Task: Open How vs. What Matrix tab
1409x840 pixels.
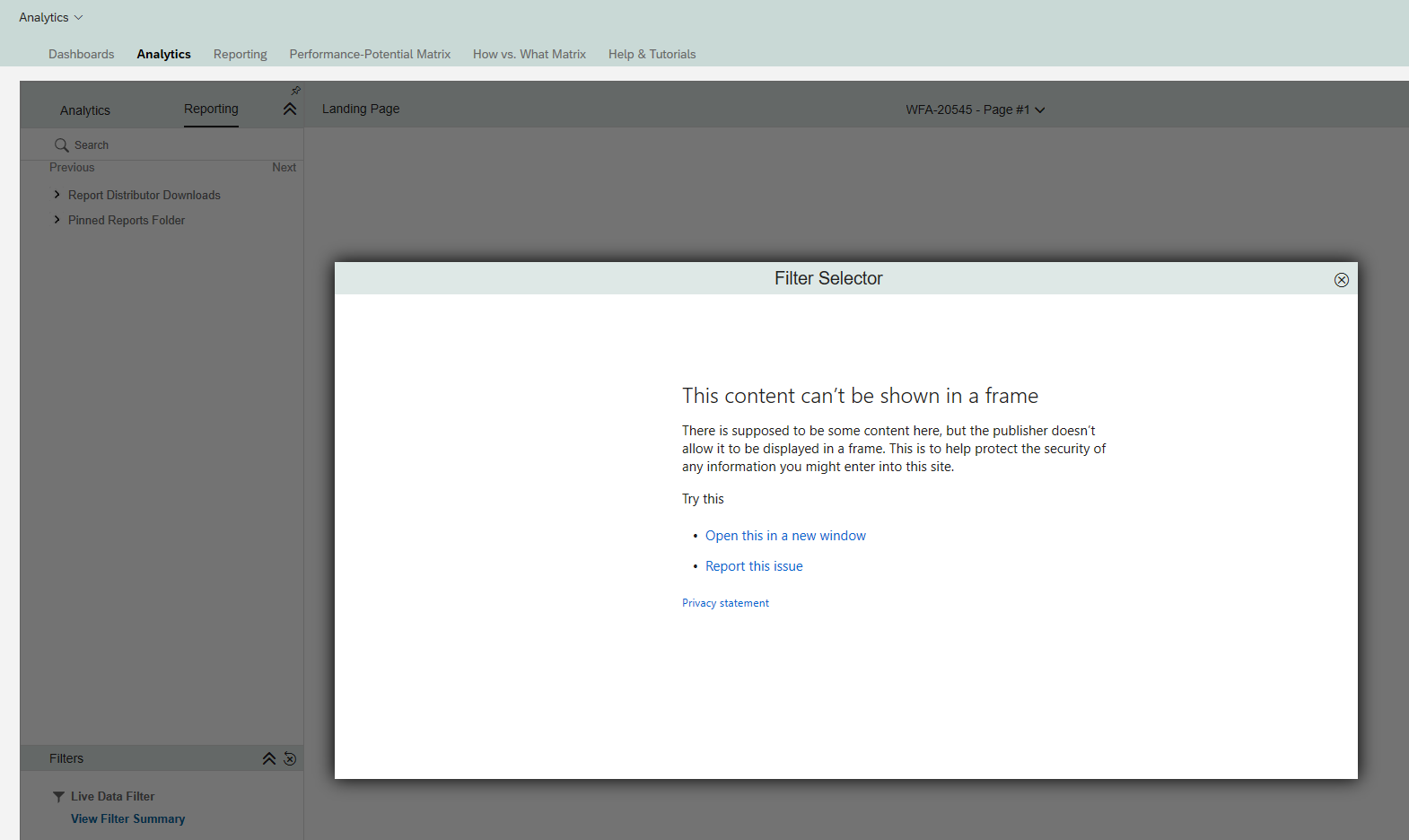Action: click(x=529, y=54)
